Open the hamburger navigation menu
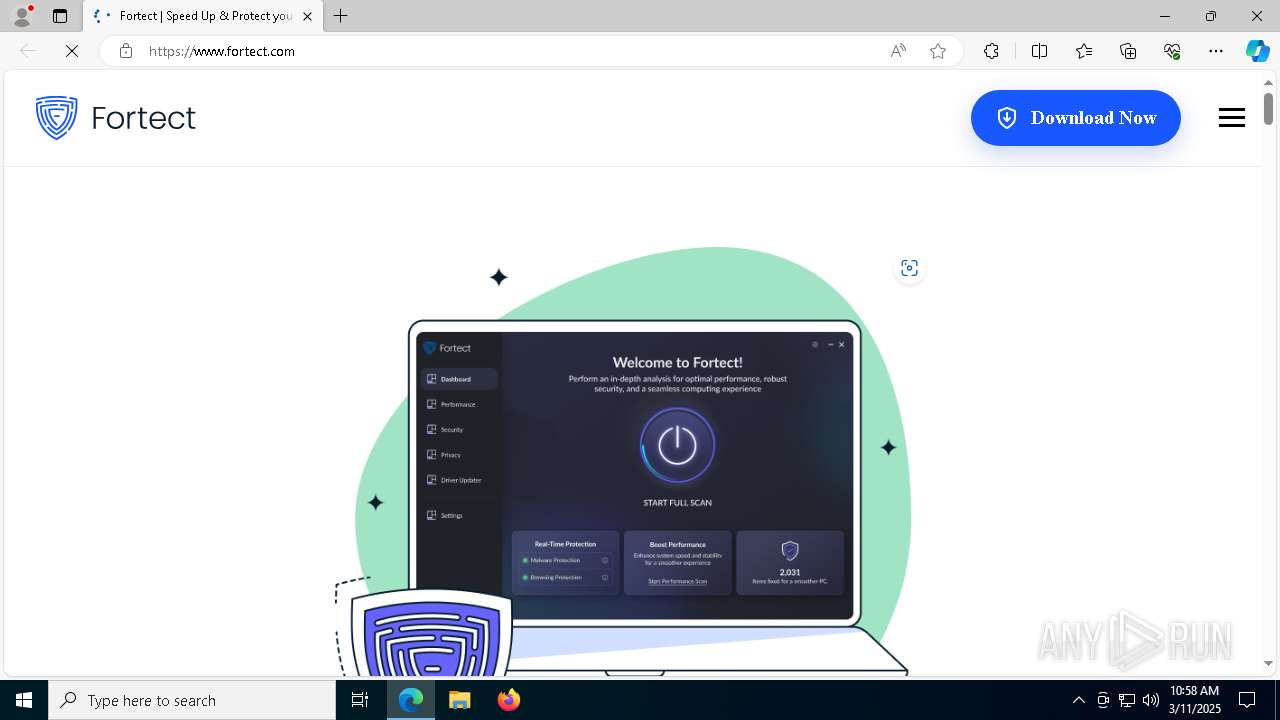Image resolution: width=1280 pixels, height=720 pixels. pyautogui.click(x=1232, y=118)
